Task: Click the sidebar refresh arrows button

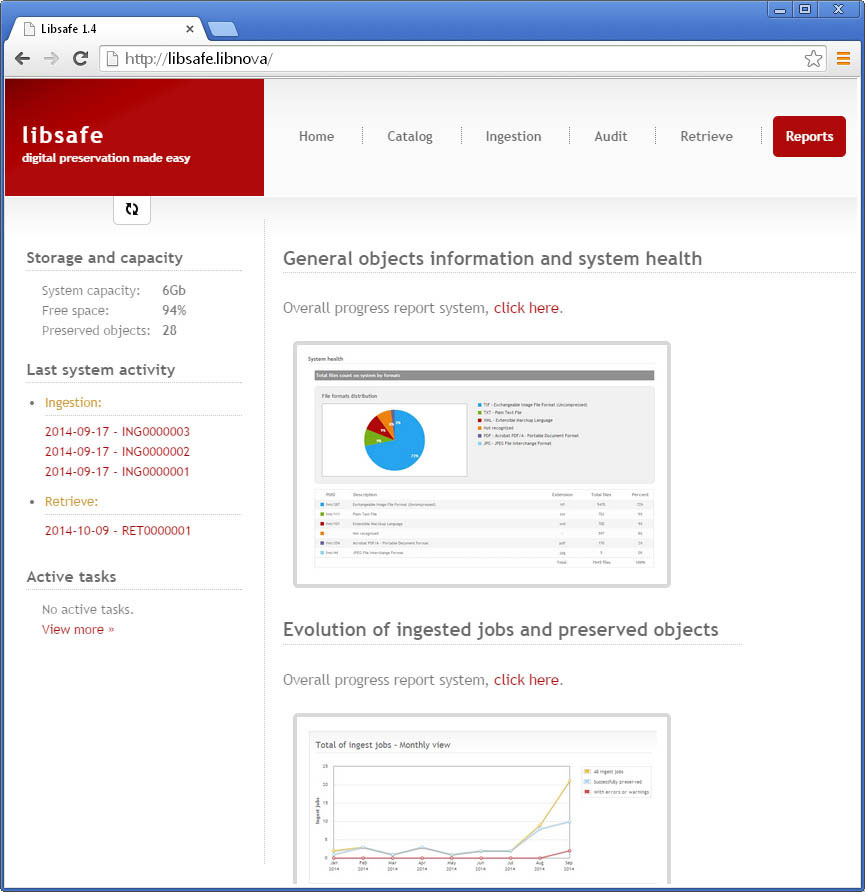Action: coord(132,209)
